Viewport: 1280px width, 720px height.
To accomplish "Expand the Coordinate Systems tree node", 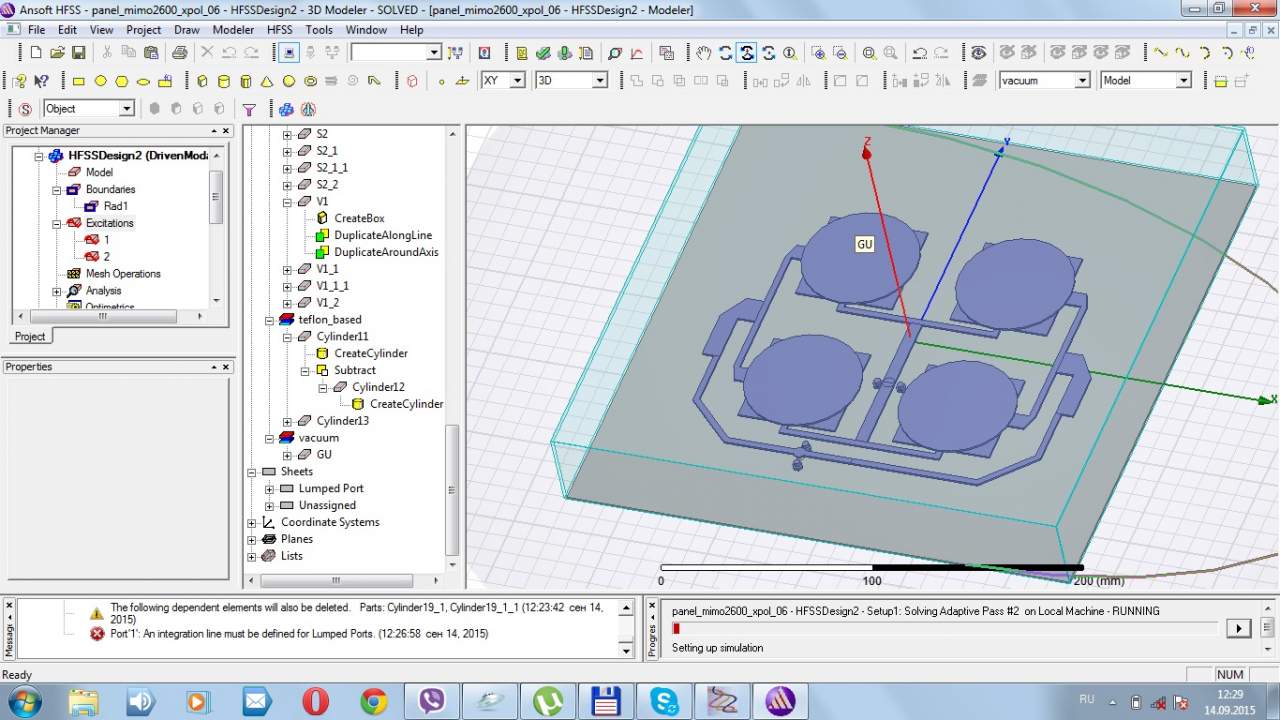I will 252,523.
